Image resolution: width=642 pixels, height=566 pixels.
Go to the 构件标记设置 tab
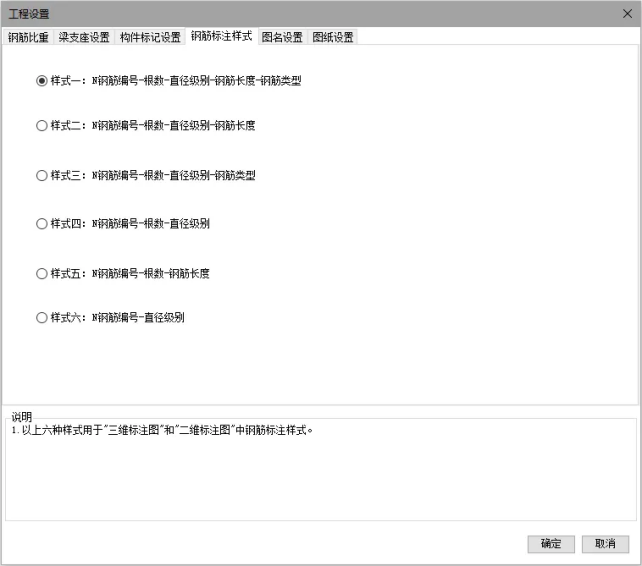(150, 37)
